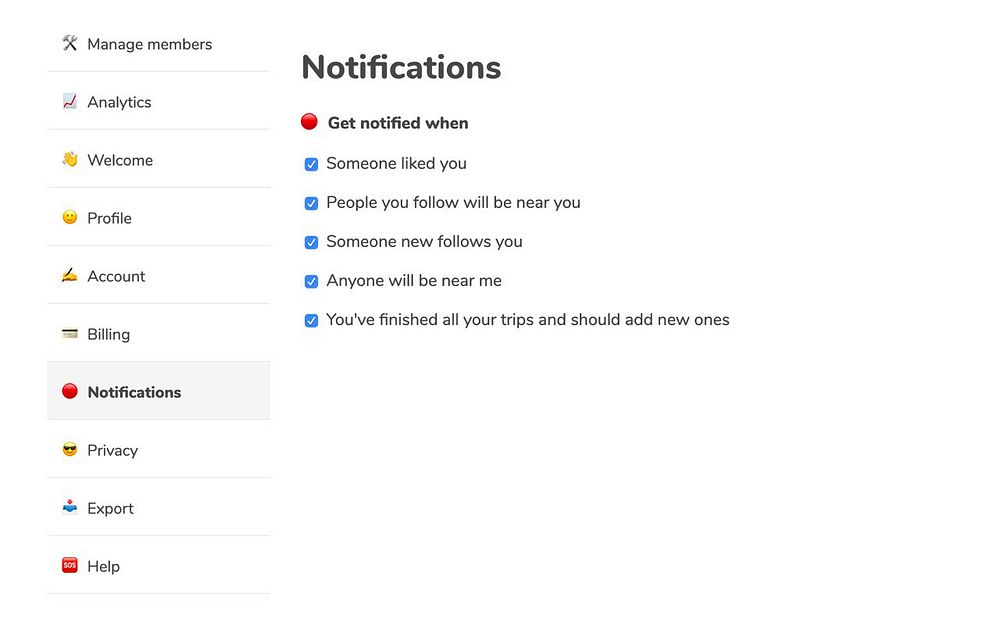
Task: Toggle the finished all your trips checkbox
Action: pos(311,320)
